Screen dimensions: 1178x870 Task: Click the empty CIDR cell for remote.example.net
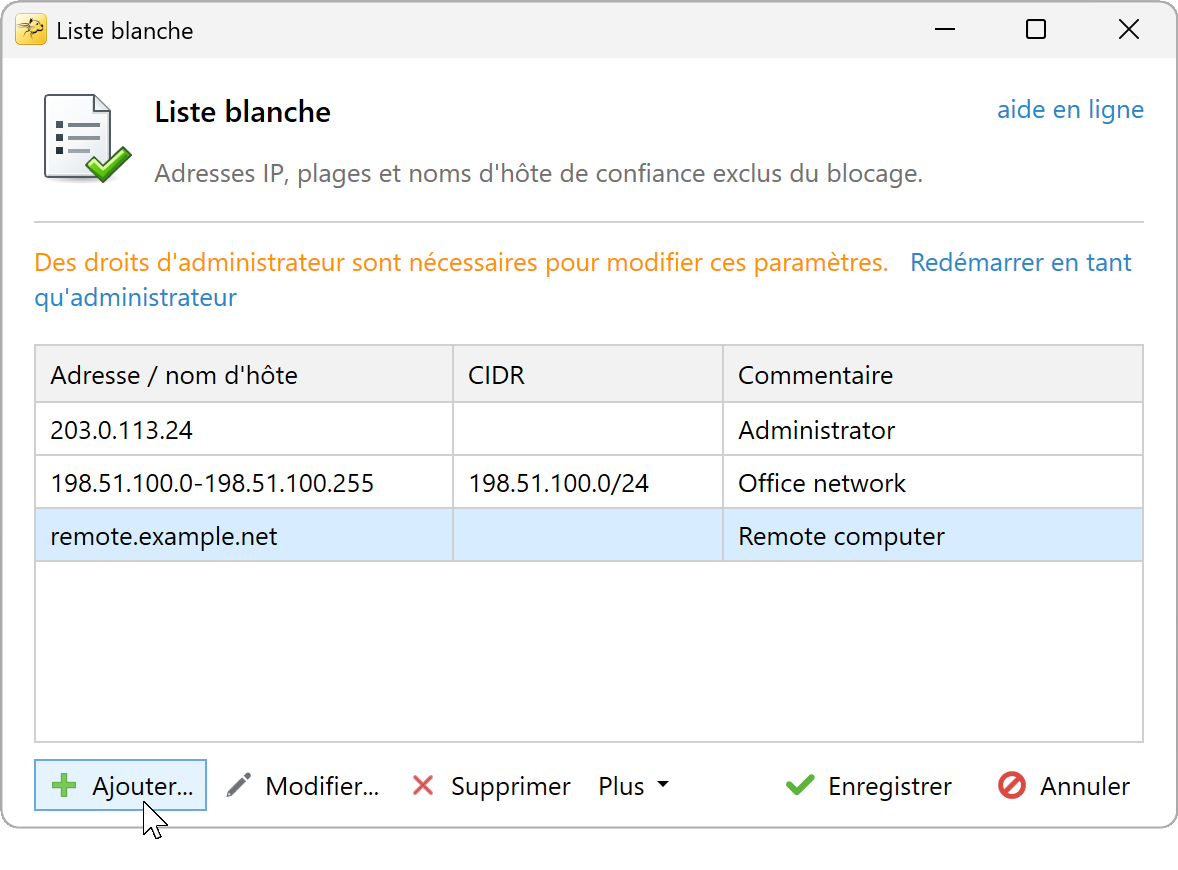click(x=587, y=536)
